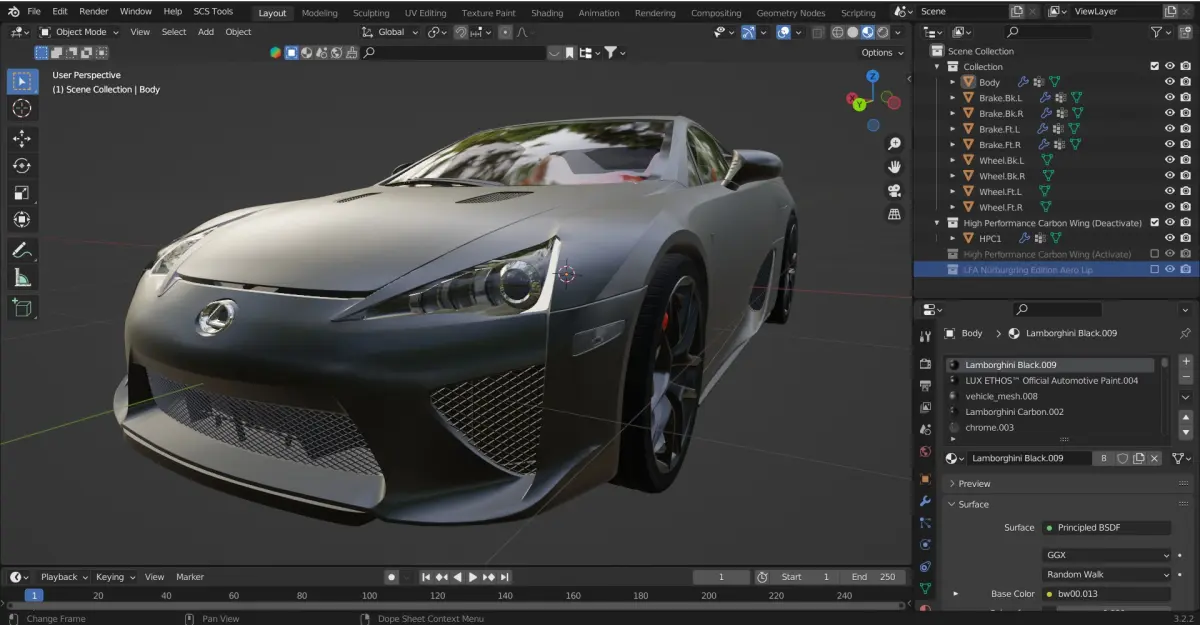Enable High Performance Carbon Wing (Activate) checkbox
Image resolution: width=1200 pixels, height=625 pixels.
pyautogui.click(x=1154, y=254)
